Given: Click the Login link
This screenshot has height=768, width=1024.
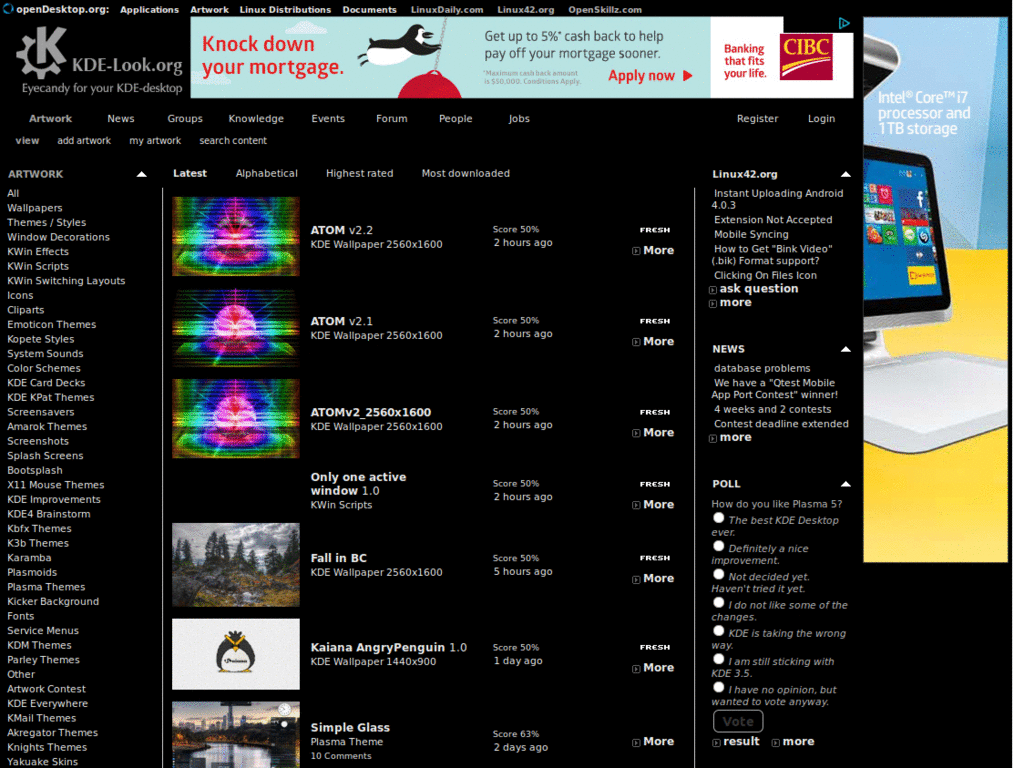Looking at the screenshot, I should point(821,119).
